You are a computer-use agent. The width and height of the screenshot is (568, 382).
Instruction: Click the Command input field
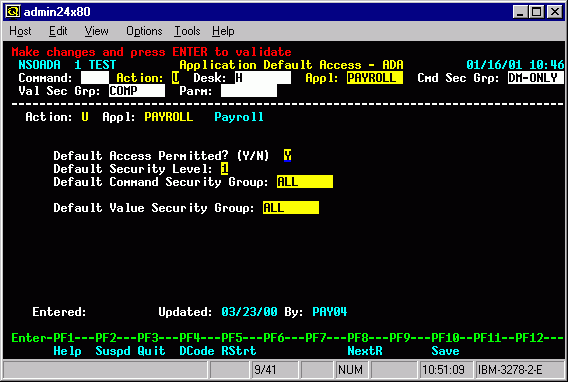tap(95, 78)
